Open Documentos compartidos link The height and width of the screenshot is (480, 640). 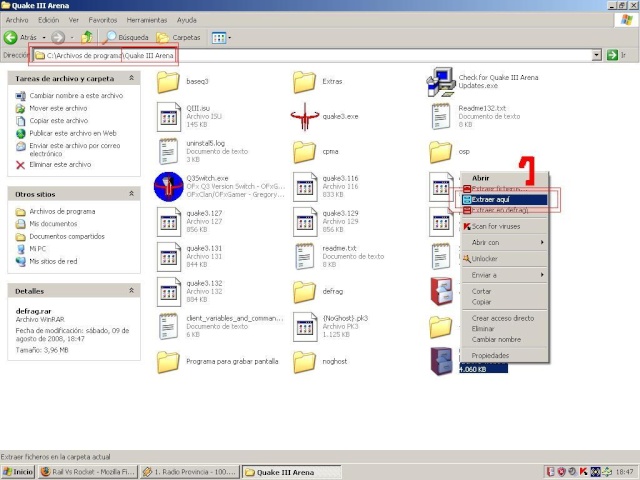click(x=67, y=236)
